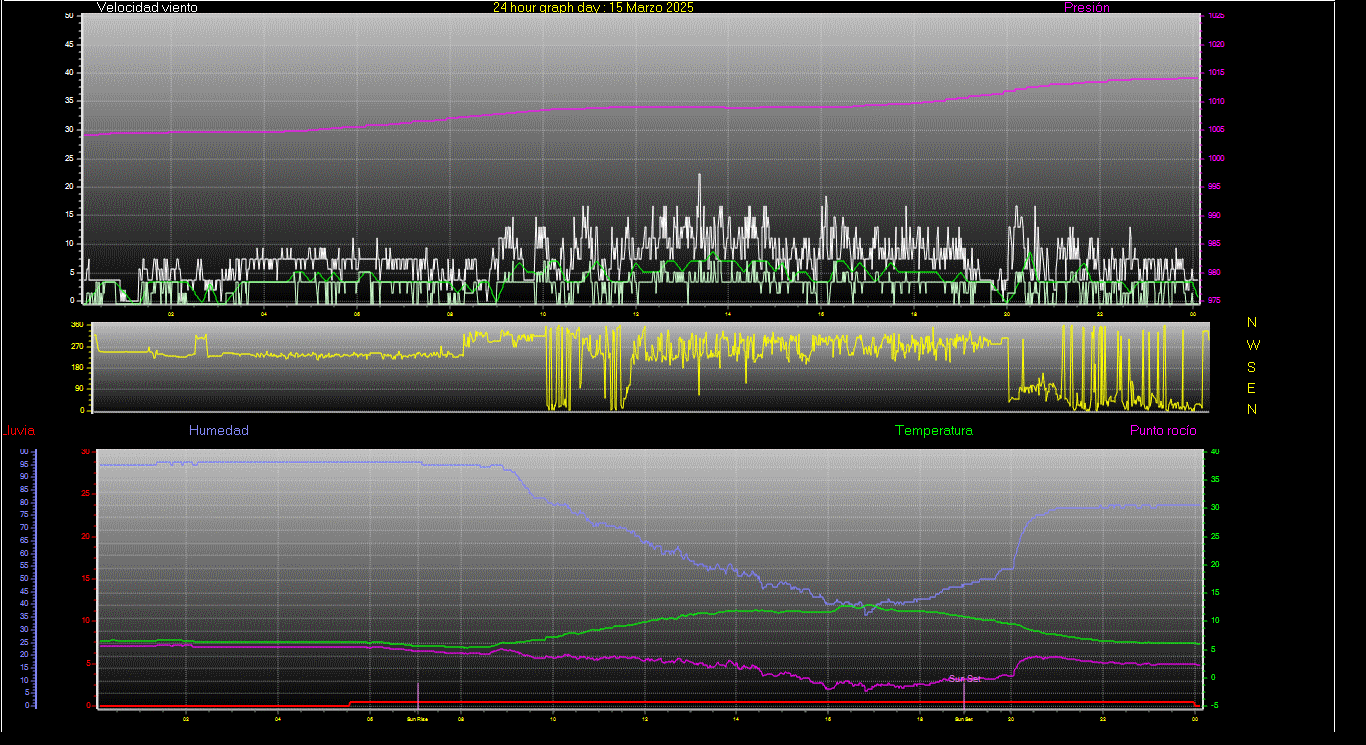Click the small 'Sun Set' marker on the time axis
The image size is (1366, 745).
963,718
